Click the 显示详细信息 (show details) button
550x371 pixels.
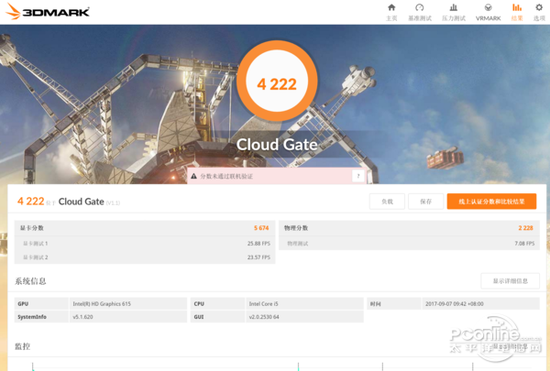(x=510, y=281)
